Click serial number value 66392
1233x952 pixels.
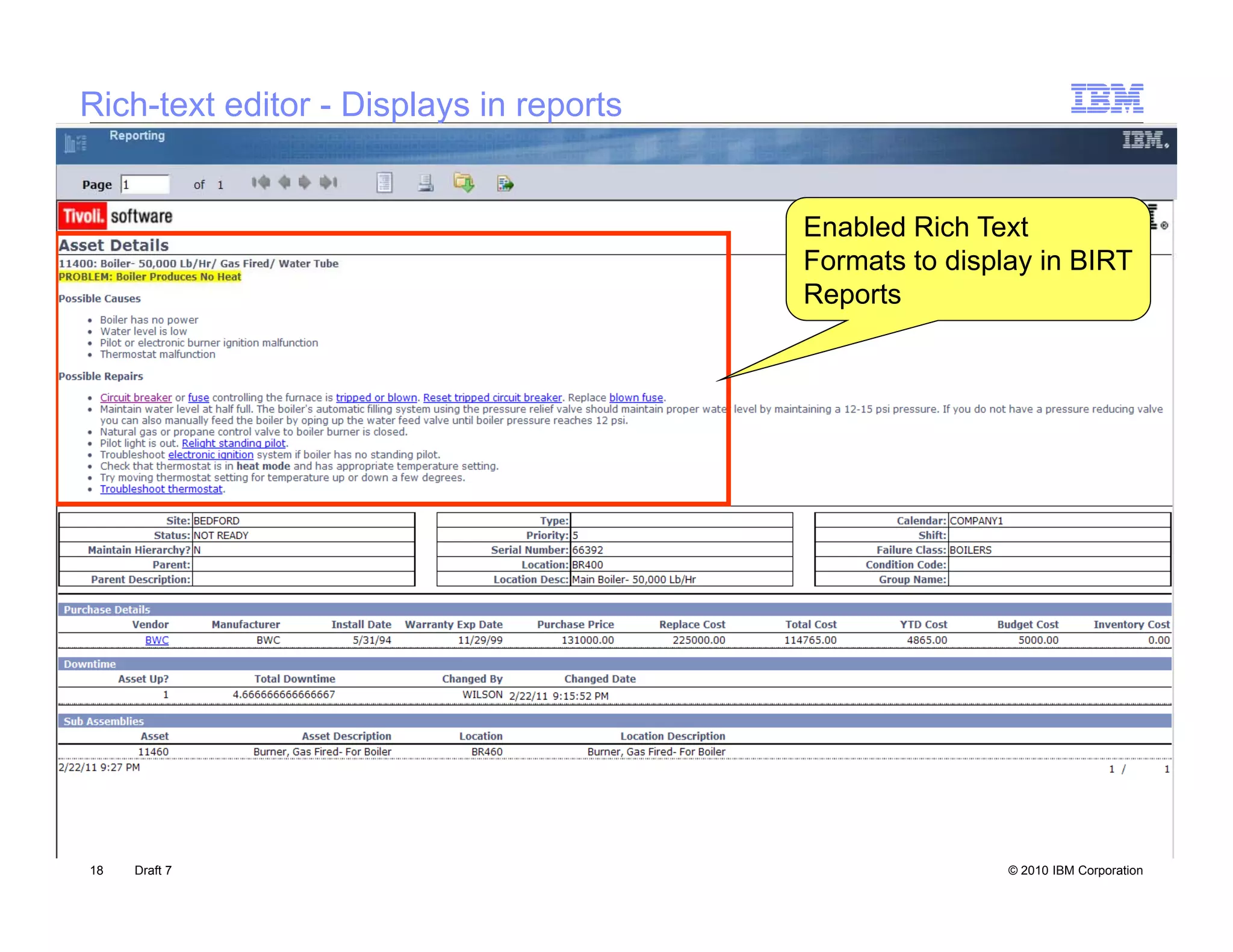coord(588,550)
